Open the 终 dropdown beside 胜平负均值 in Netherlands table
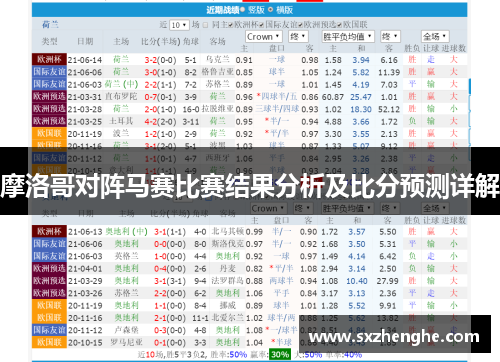 (x=390, y=36)
